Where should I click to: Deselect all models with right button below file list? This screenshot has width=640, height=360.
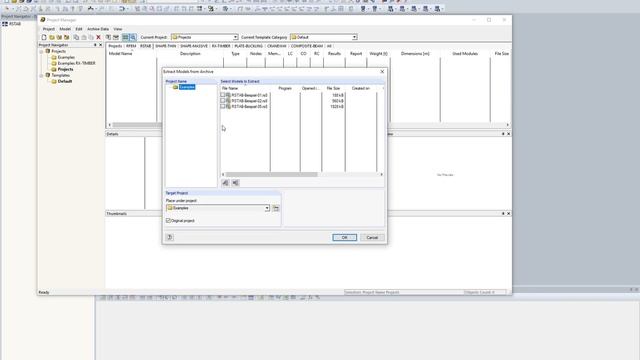(x=236, y=183)
